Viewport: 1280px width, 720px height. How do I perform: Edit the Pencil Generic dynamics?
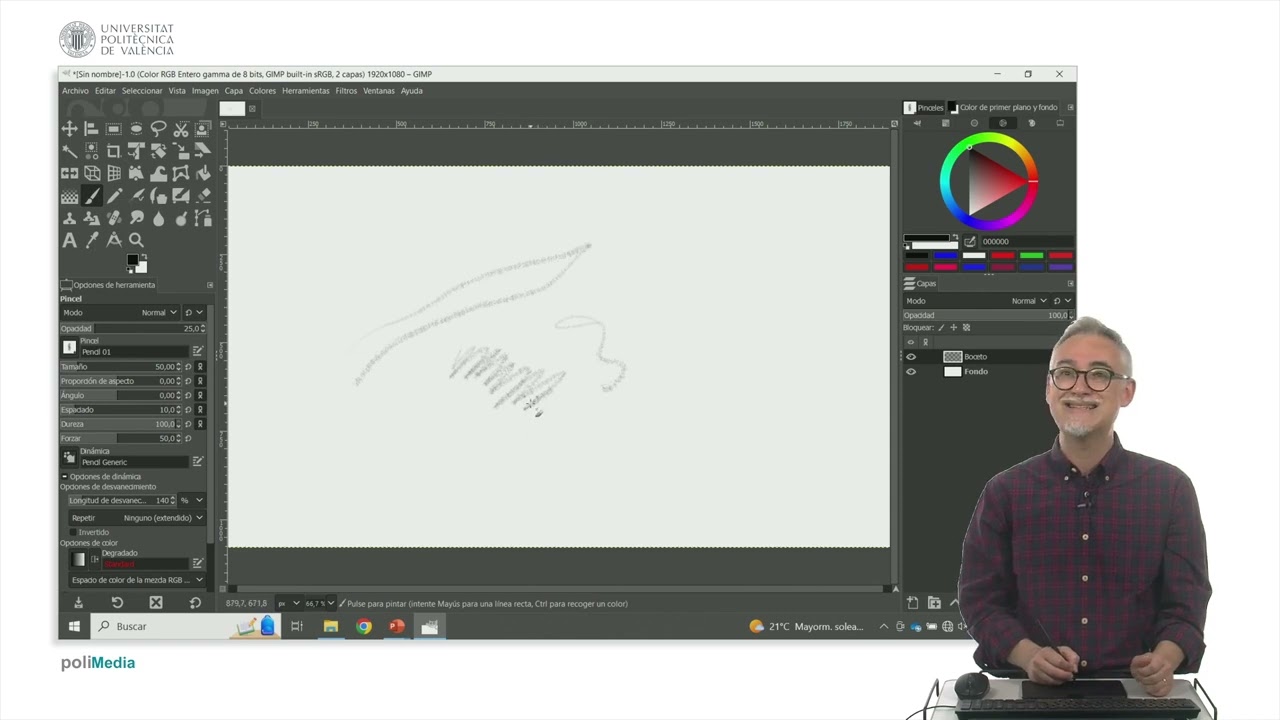click(198, 461)
